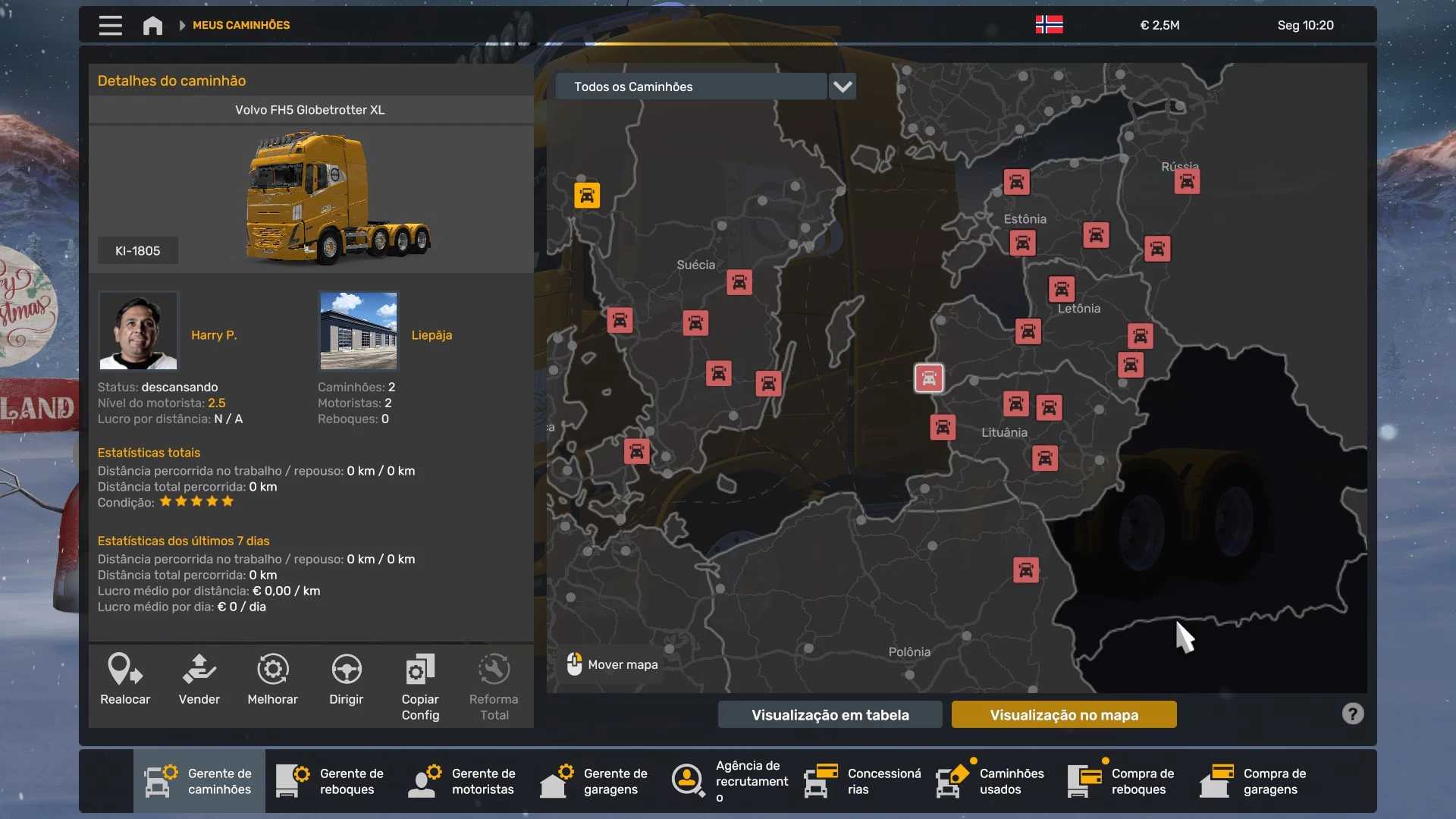
Task: Open the hamburger main menu
Action: point(110,25)
